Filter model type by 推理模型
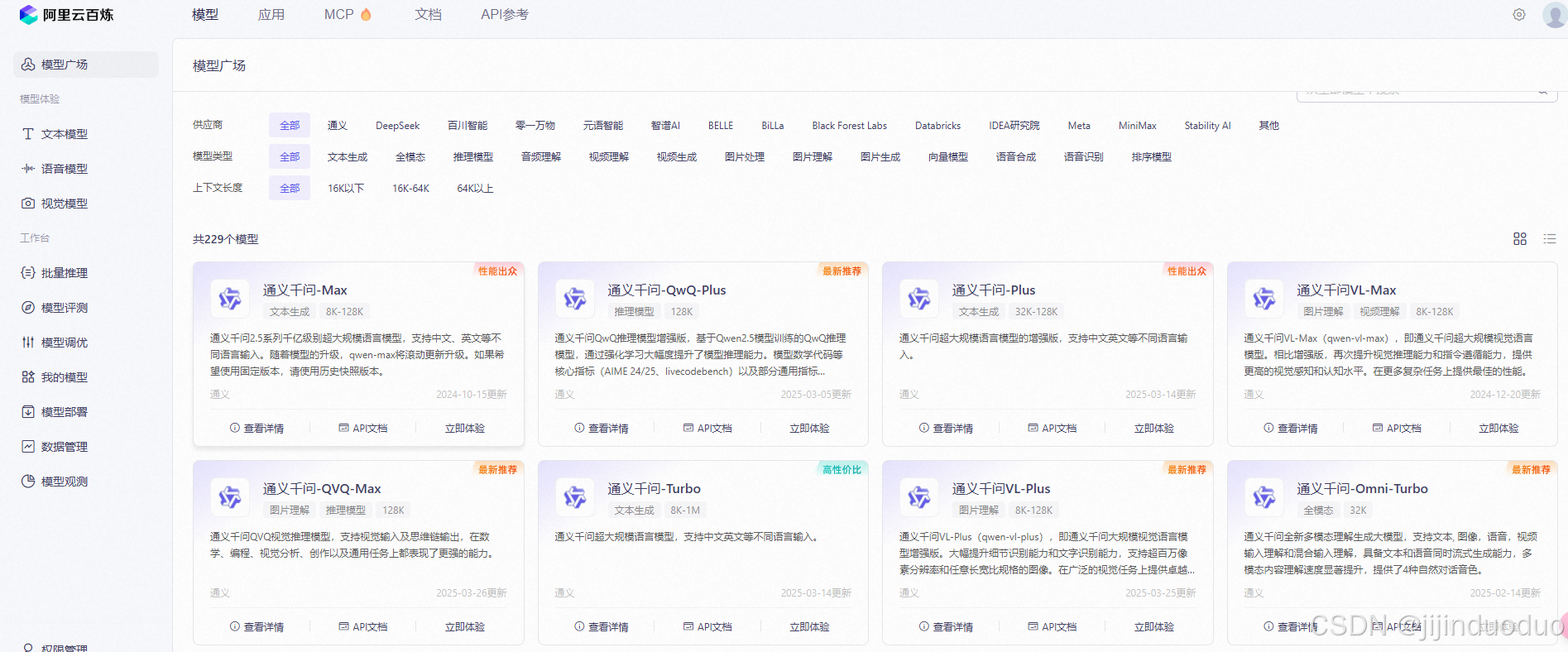1568x652 pixels. click(473, 157)
